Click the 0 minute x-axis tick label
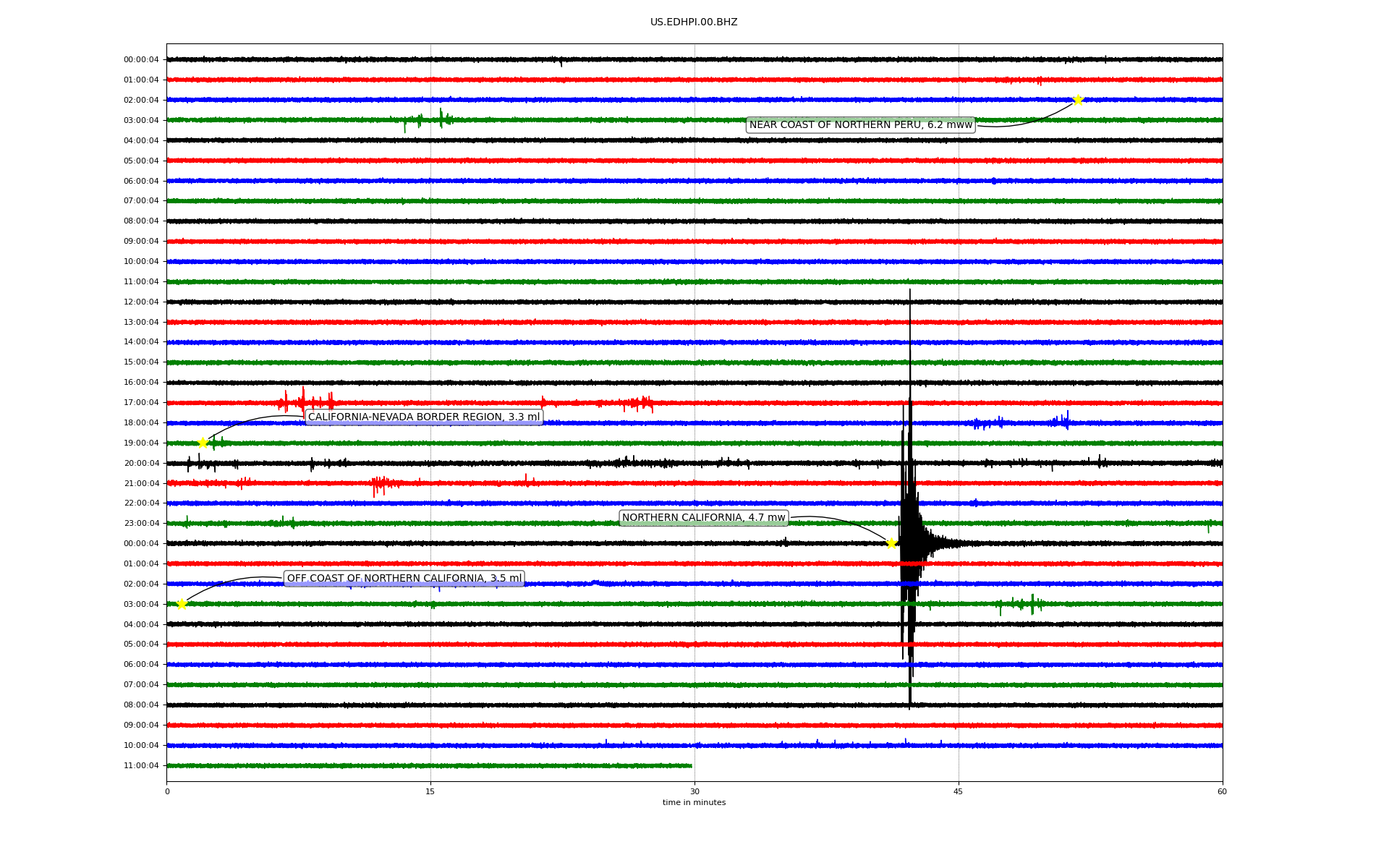 tap(167, 791)
